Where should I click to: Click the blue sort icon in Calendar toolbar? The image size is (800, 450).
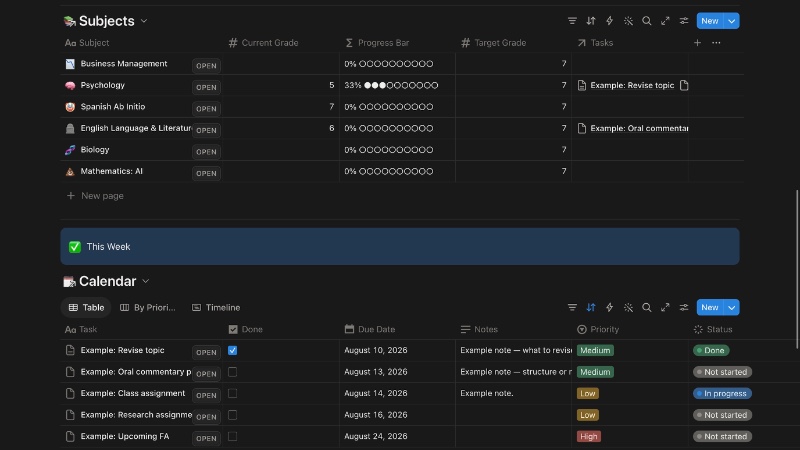[590, 307]
